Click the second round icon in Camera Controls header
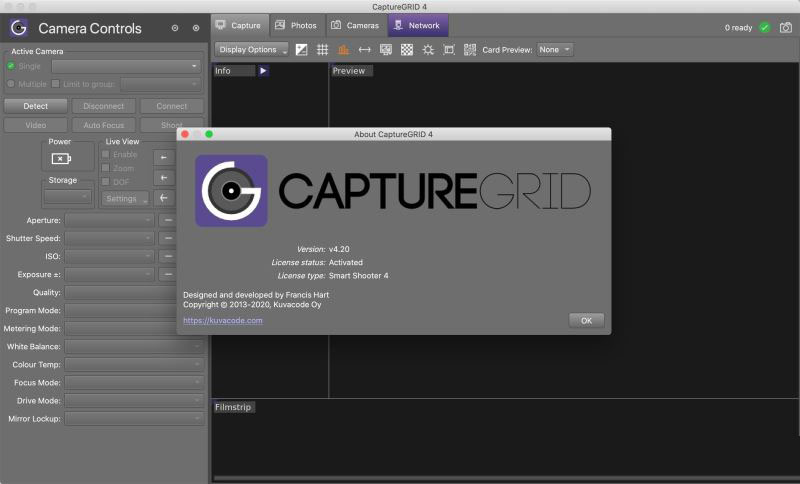The image size is (800, 484). (x=196, y=28)
